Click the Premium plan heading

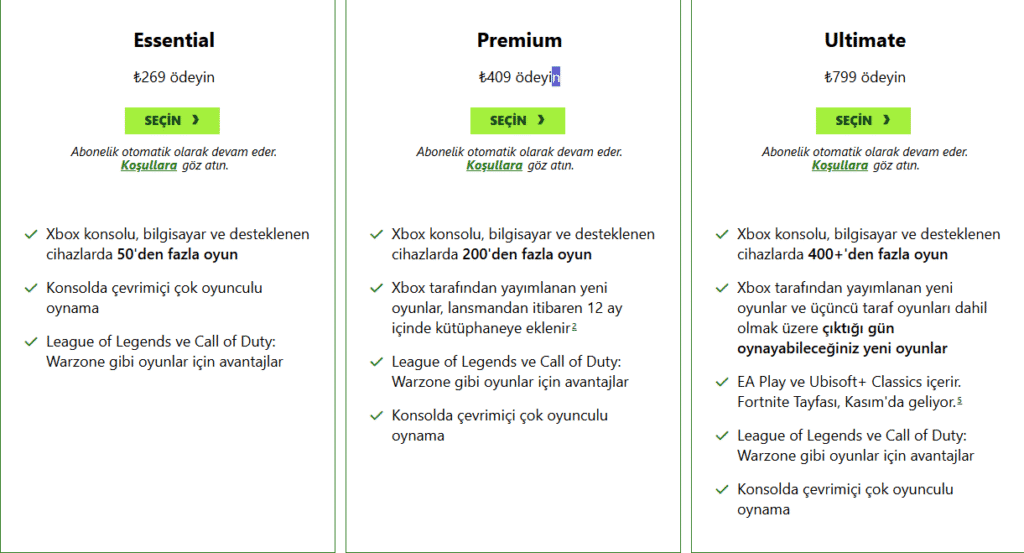point(519,41)
